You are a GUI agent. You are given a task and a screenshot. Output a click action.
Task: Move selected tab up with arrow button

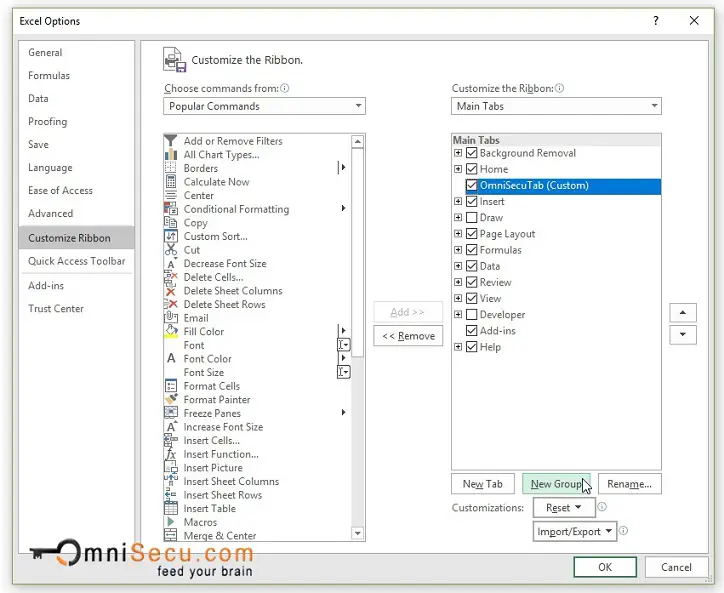coord(682,313)
